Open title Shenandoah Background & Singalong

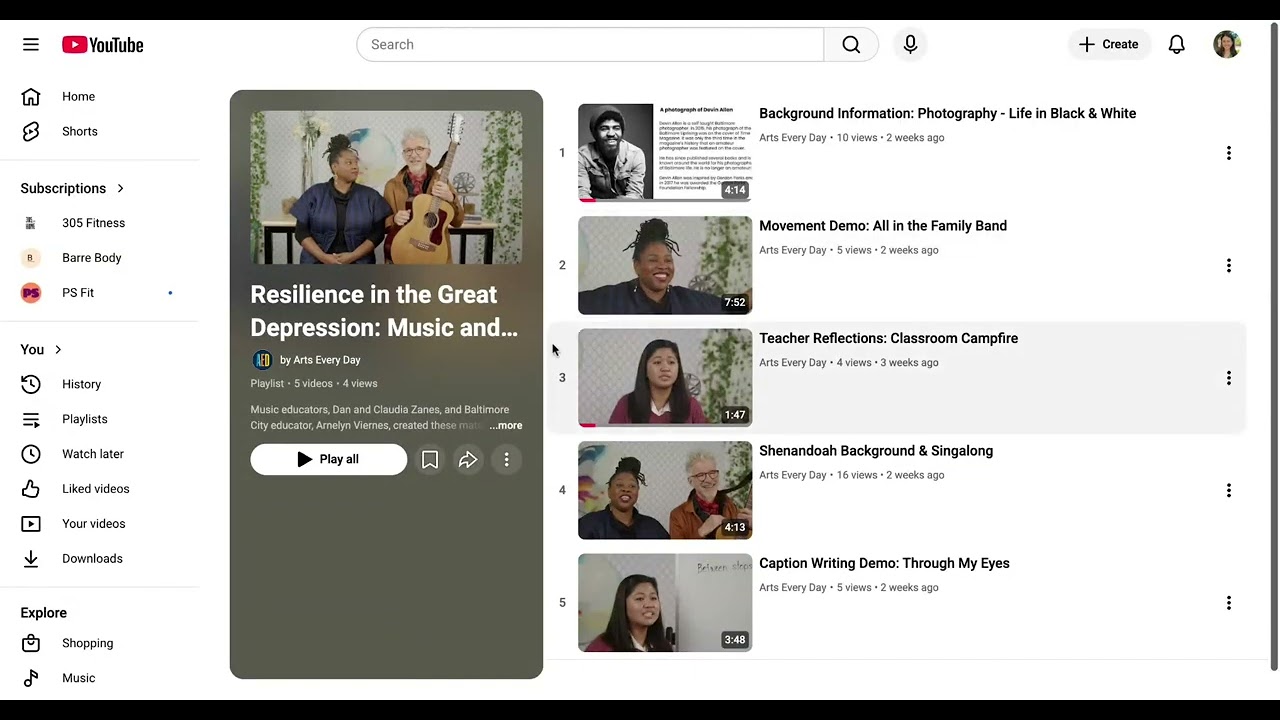click(x=876, y=451)
